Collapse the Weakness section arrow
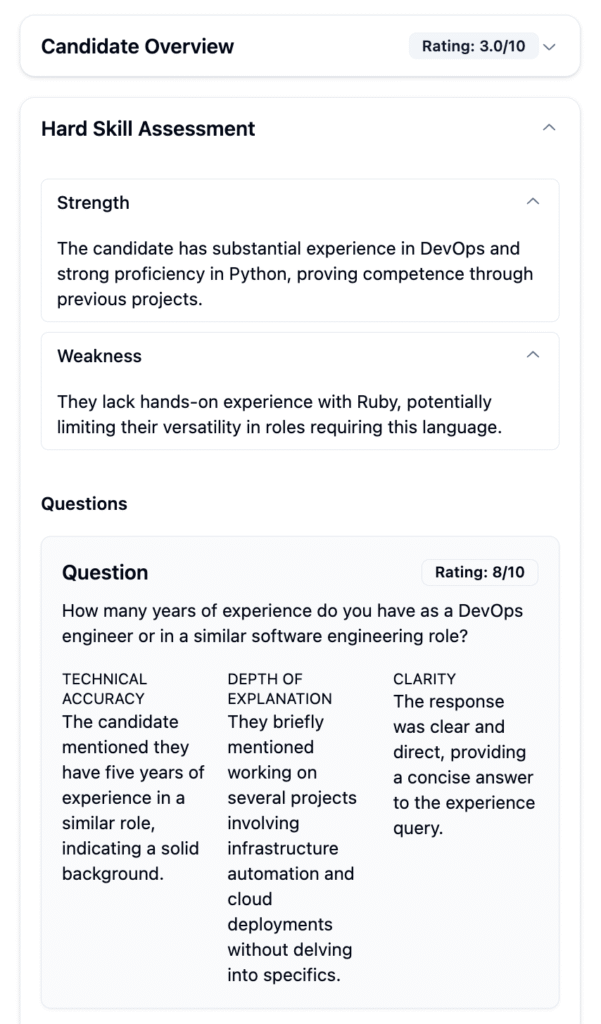This screenshot has height=1024, width=601. 533,355
